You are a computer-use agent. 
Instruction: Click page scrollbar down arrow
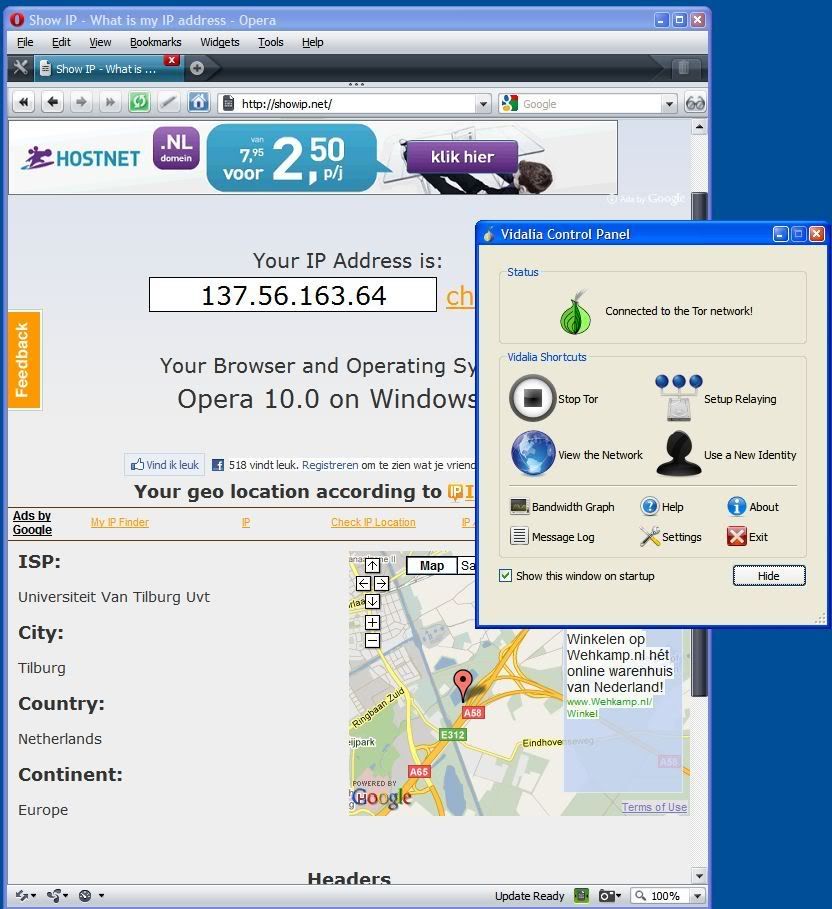(699, 875)
